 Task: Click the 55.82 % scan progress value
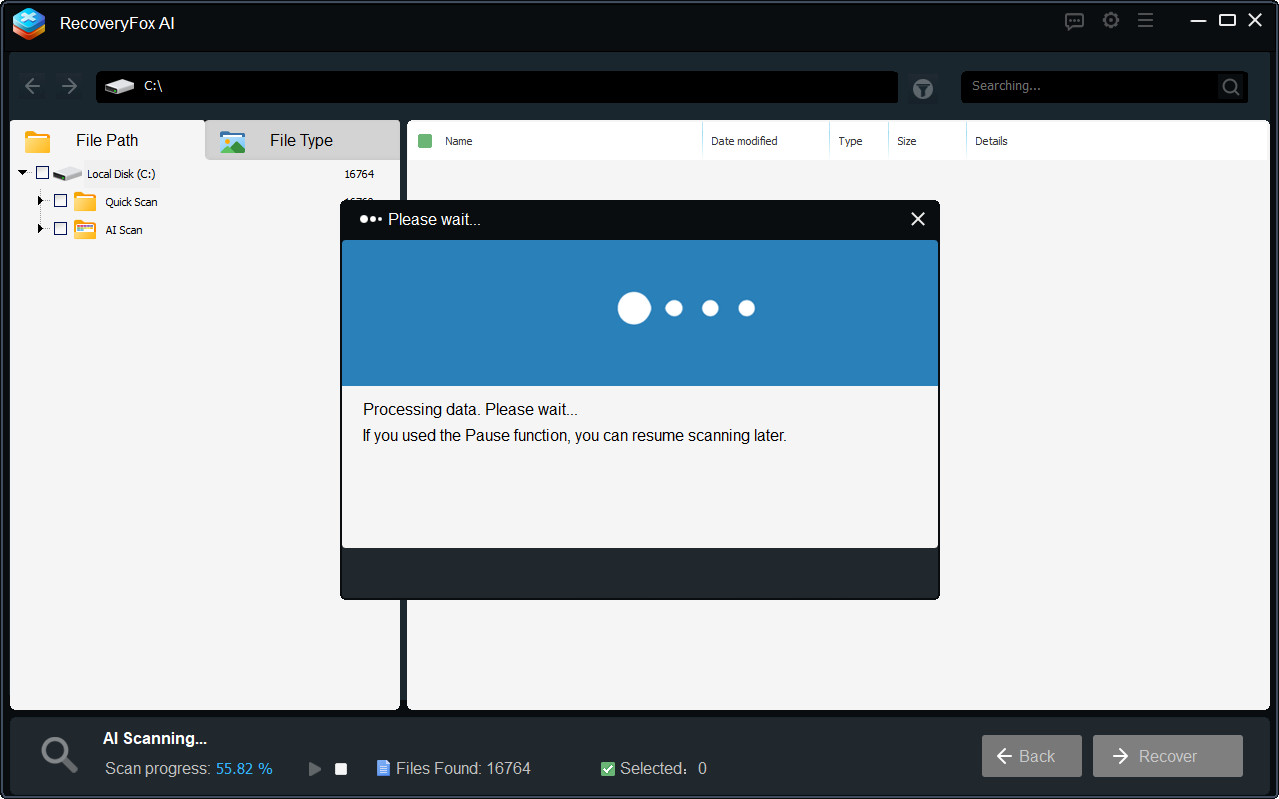(244, 769)
